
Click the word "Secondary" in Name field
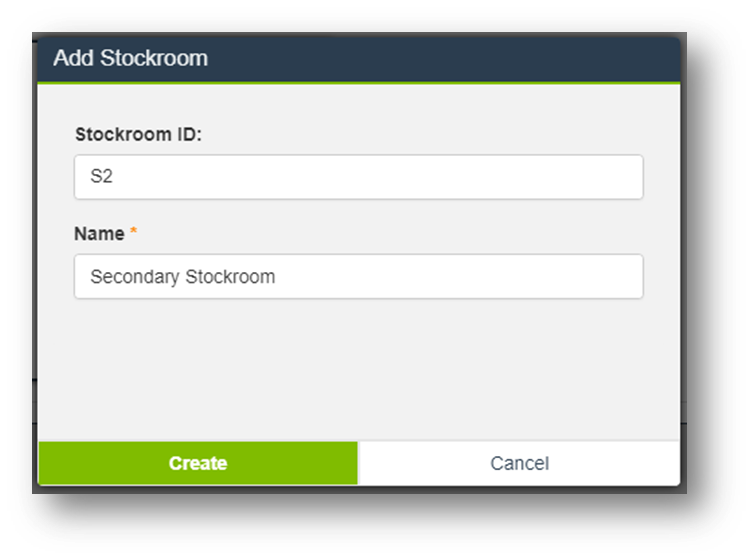click(x=134, y=277)
